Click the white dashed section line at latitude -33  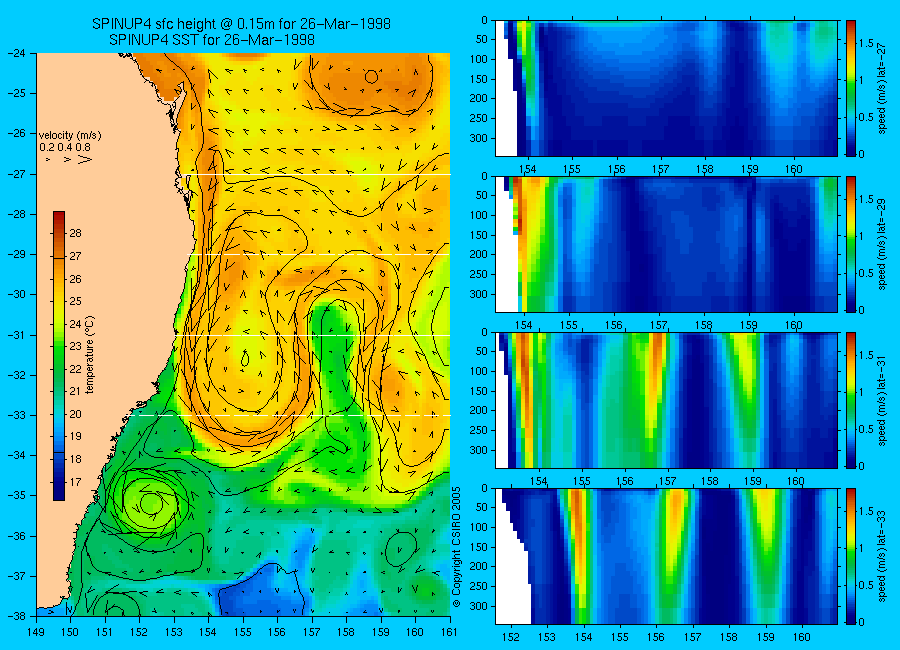[291, 415]
